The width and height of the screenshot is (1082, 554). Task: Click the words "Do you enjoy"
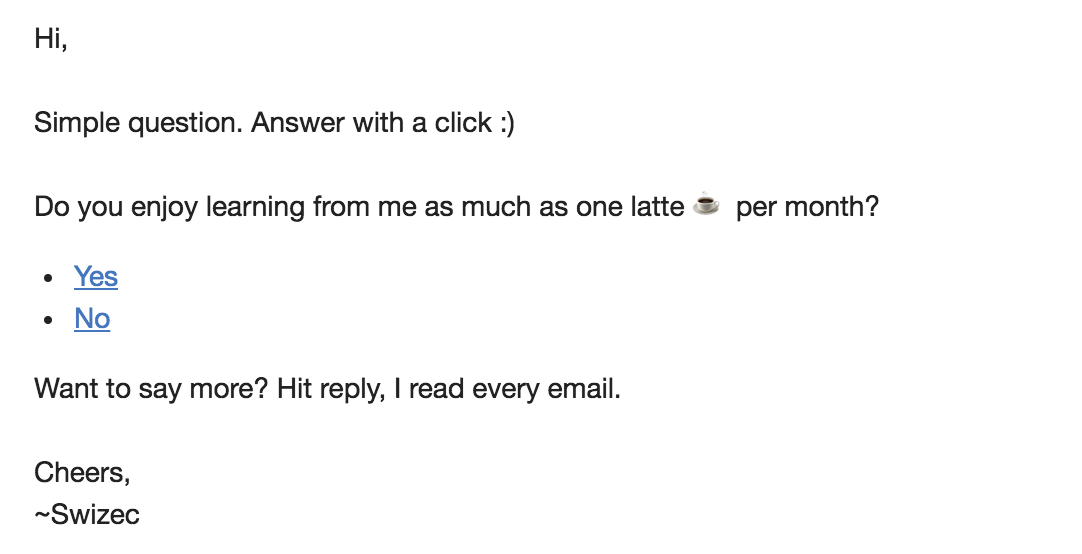pyautogui.click(x=117, y=208)
